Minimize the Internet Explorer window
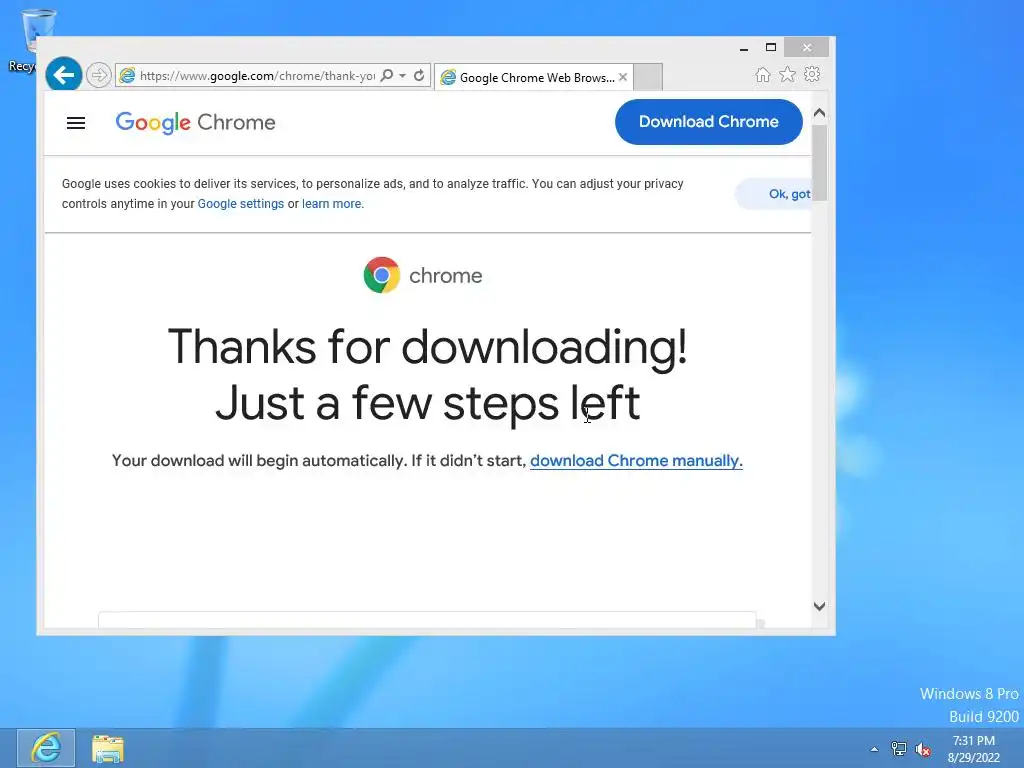Image resolution: width=1024 pixels, height=768 pixels. (x=744, y=48)
